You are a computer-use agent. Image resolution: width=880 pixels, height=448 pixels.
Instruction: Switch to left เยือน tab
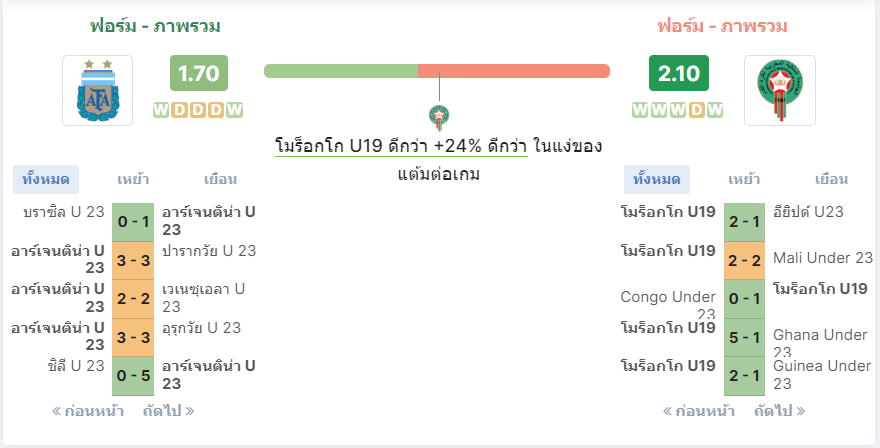[x=220, y=180]
